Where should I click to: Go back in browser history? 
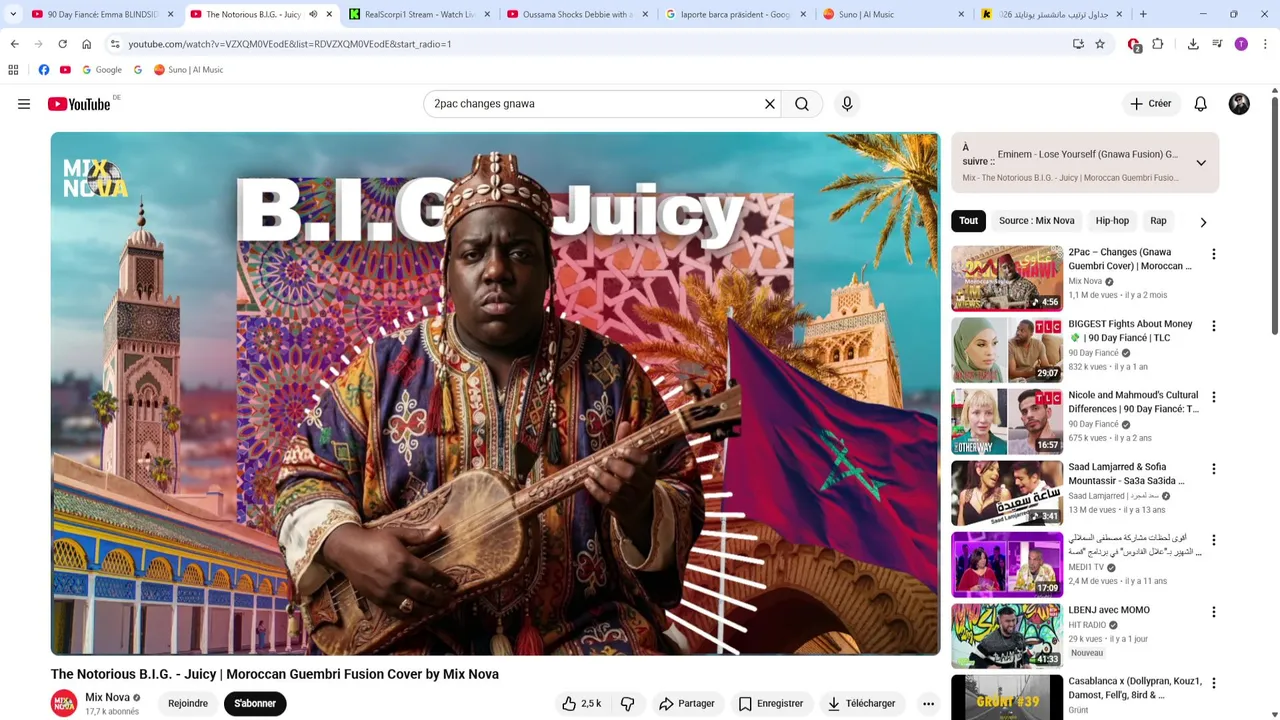coord(14,44)
